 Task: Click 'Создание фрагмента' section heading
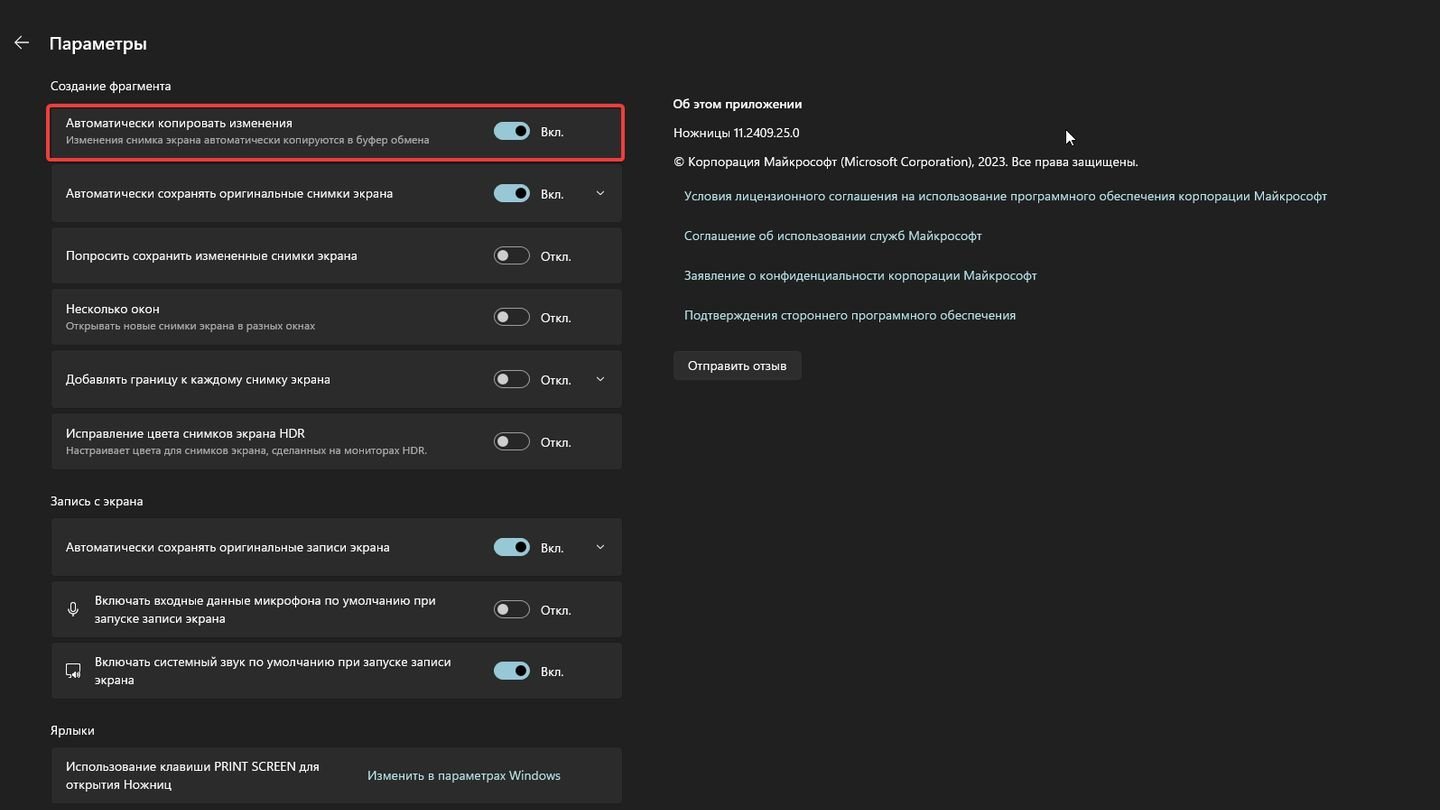[110, 86]
